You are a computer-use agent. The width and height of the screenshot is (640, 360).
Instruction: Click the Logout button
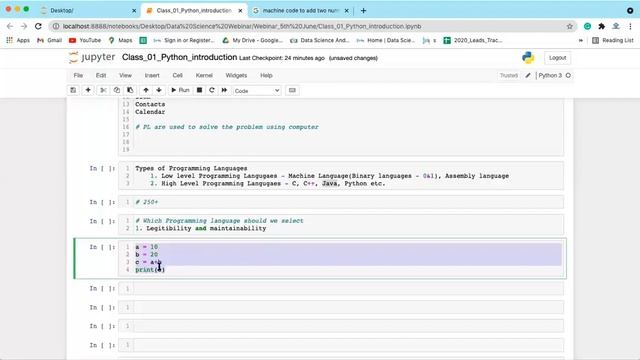coord(557,58)
